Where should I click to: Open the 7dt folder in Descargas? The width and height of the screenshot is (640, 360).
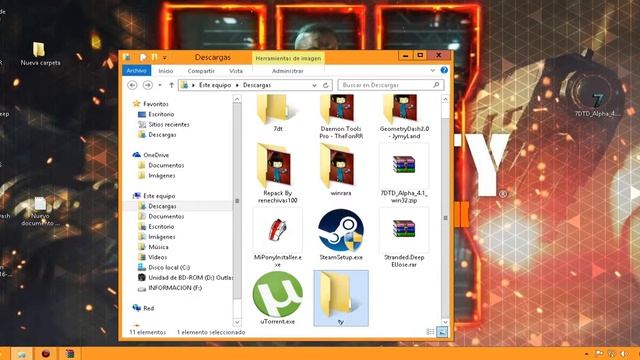coord(278,113)
